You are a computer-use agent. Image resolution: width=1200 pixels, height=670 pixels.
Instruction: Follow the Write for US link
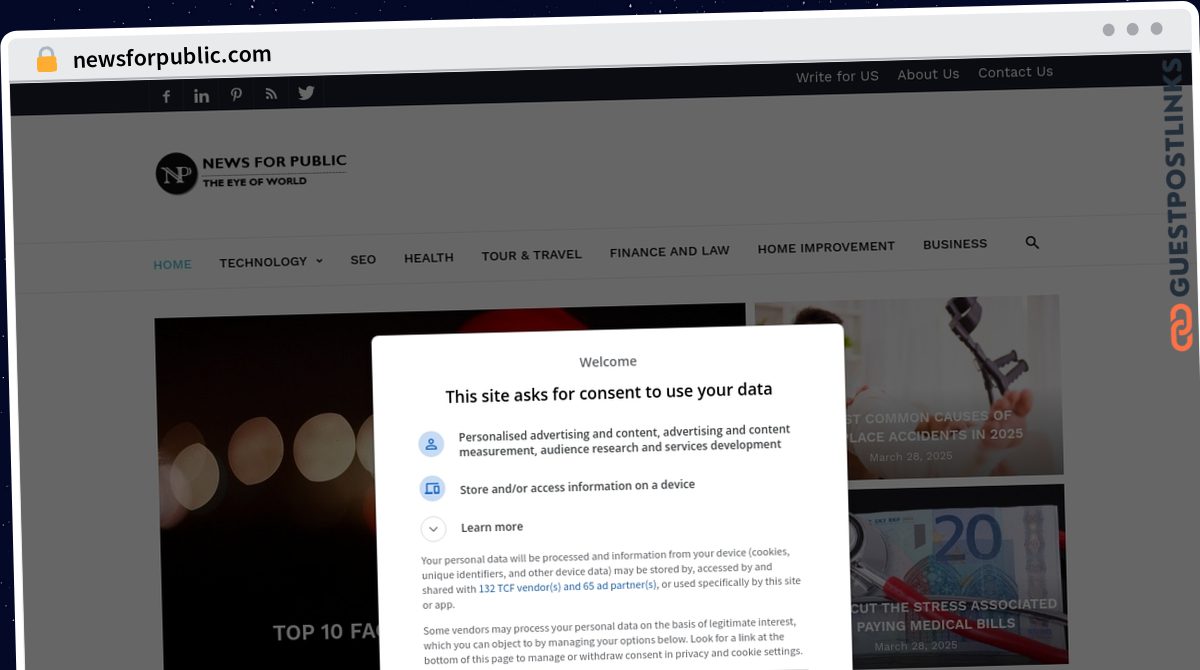(x=837, y=76)
